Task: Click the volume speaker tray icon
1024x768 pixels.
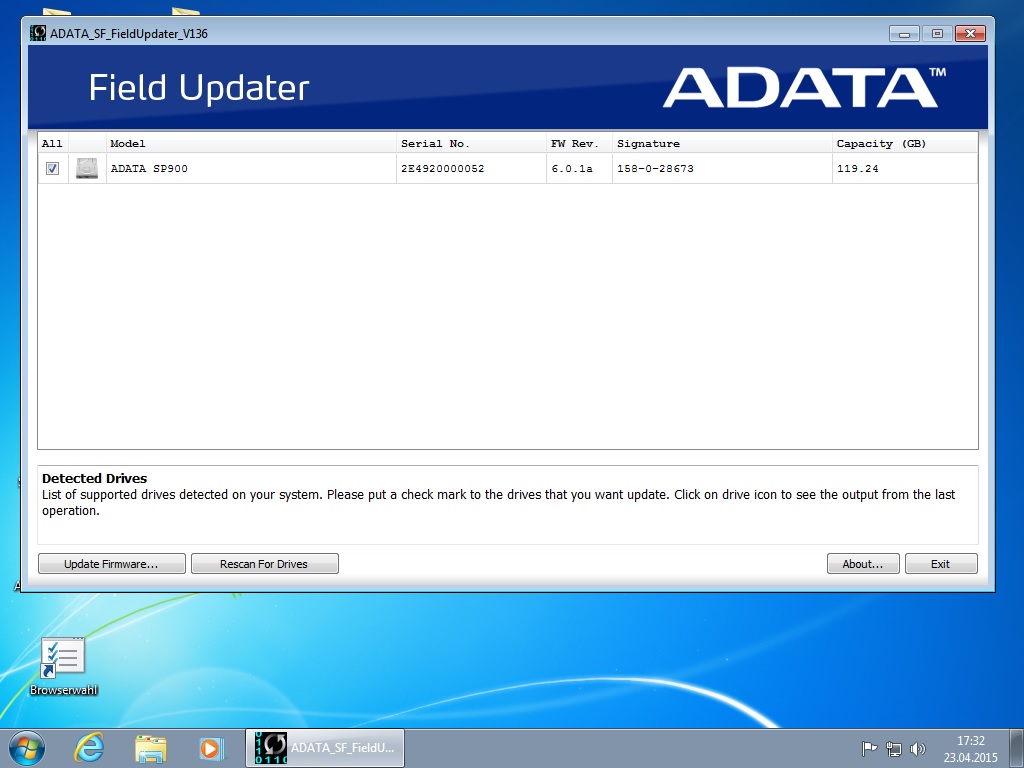Action: pos(918,748)
